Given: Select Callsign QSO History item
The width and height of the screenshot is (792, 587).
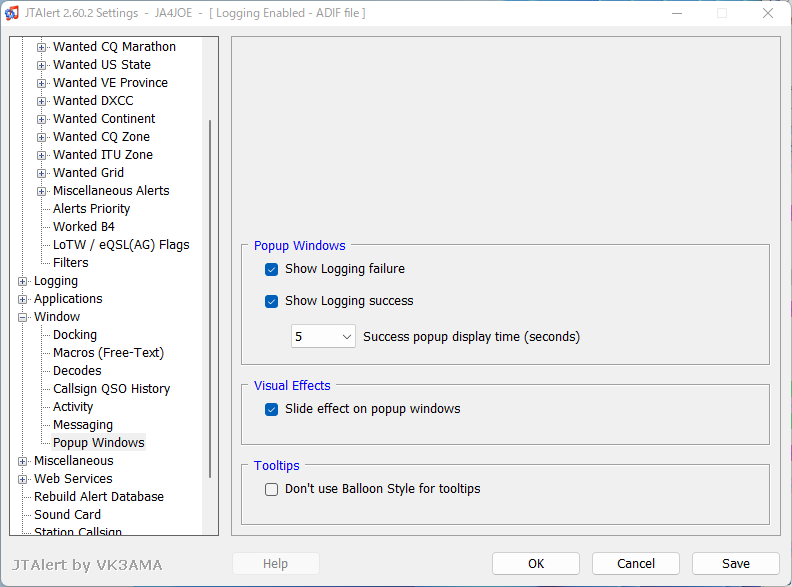Looking at the screenshot, I should [x=112, y=389].
